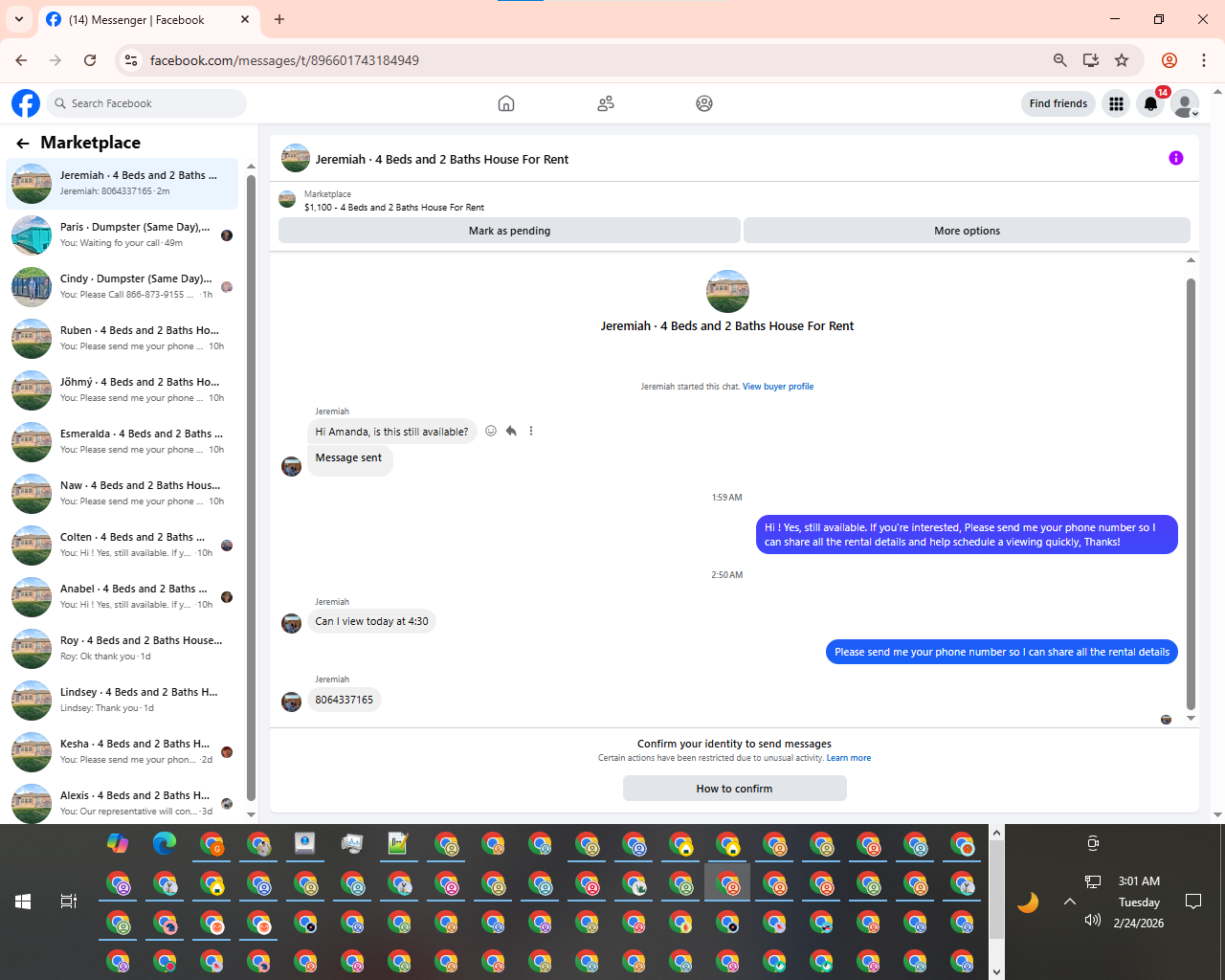Open Task View on the taskbar
Screen dimensions: 1225x980
[x=69, y=902]
